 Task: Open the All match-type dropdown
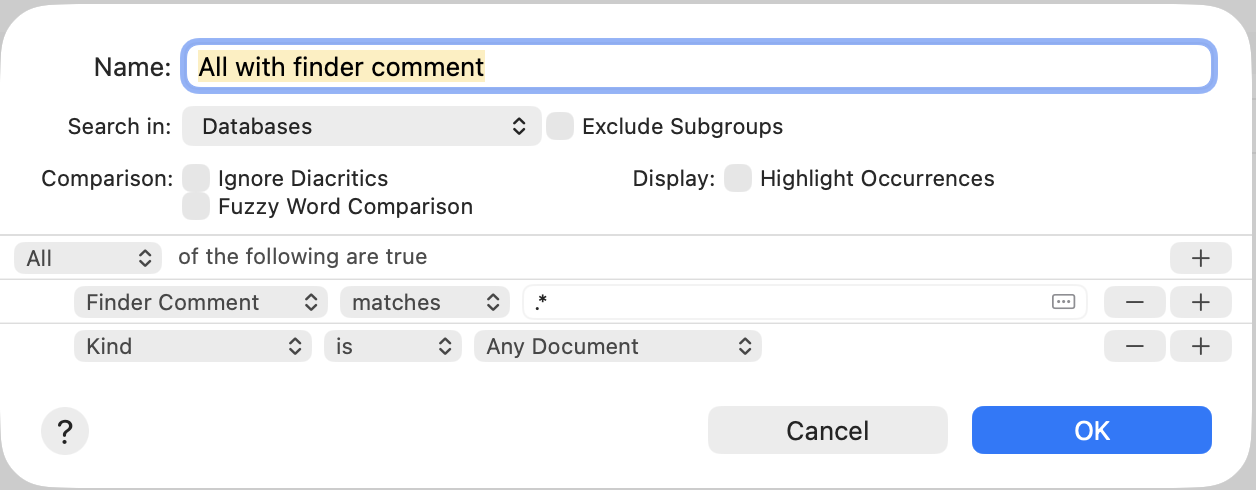pyautogui.click(x=88, y=258)
